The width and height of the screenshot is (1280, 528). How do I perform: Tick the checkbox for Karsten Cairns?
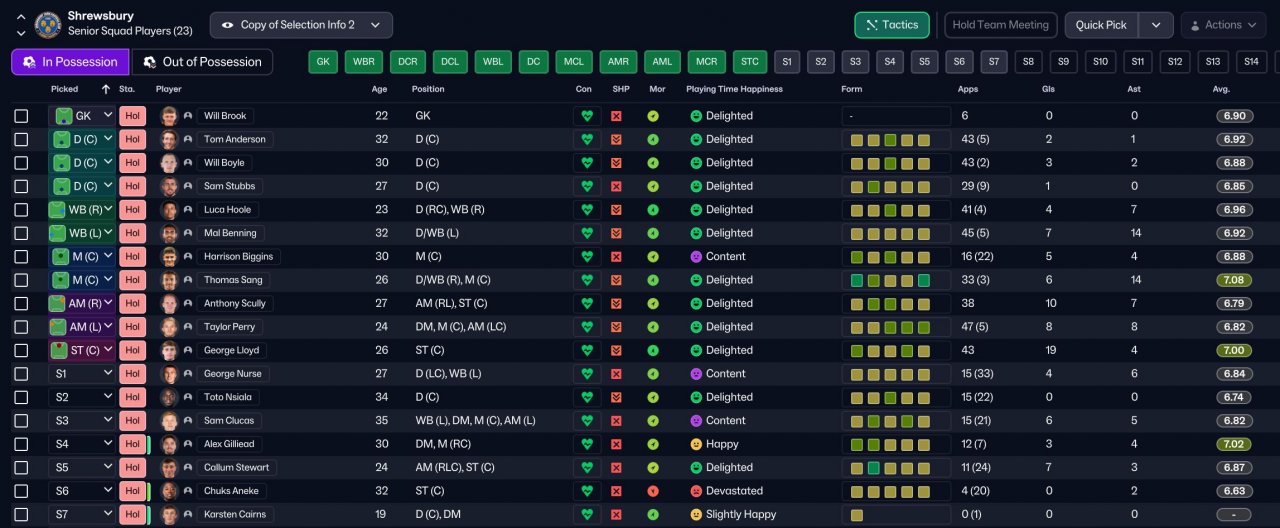21,514
